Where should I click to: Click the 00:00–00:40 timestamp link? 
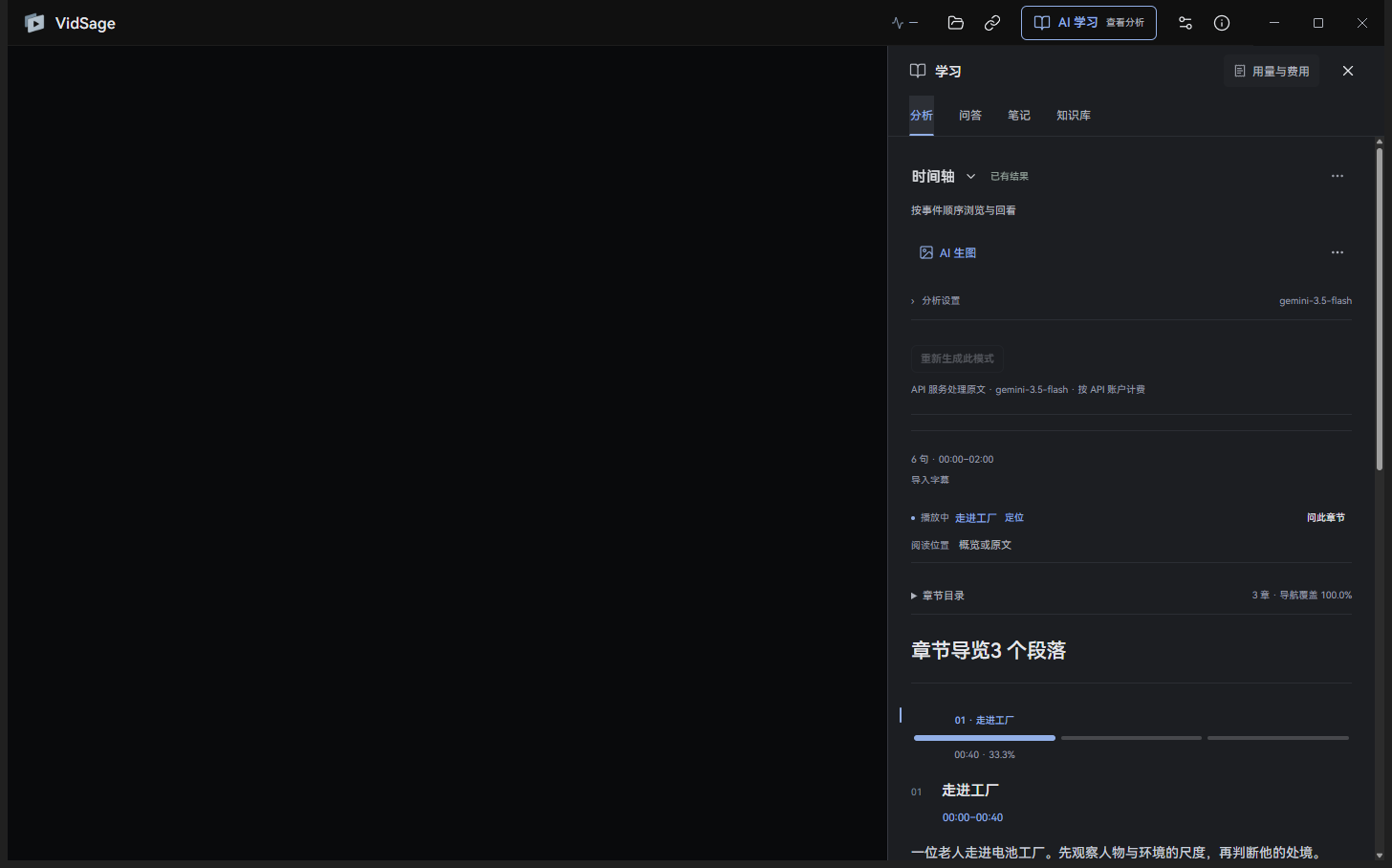(x=973, y=817)
